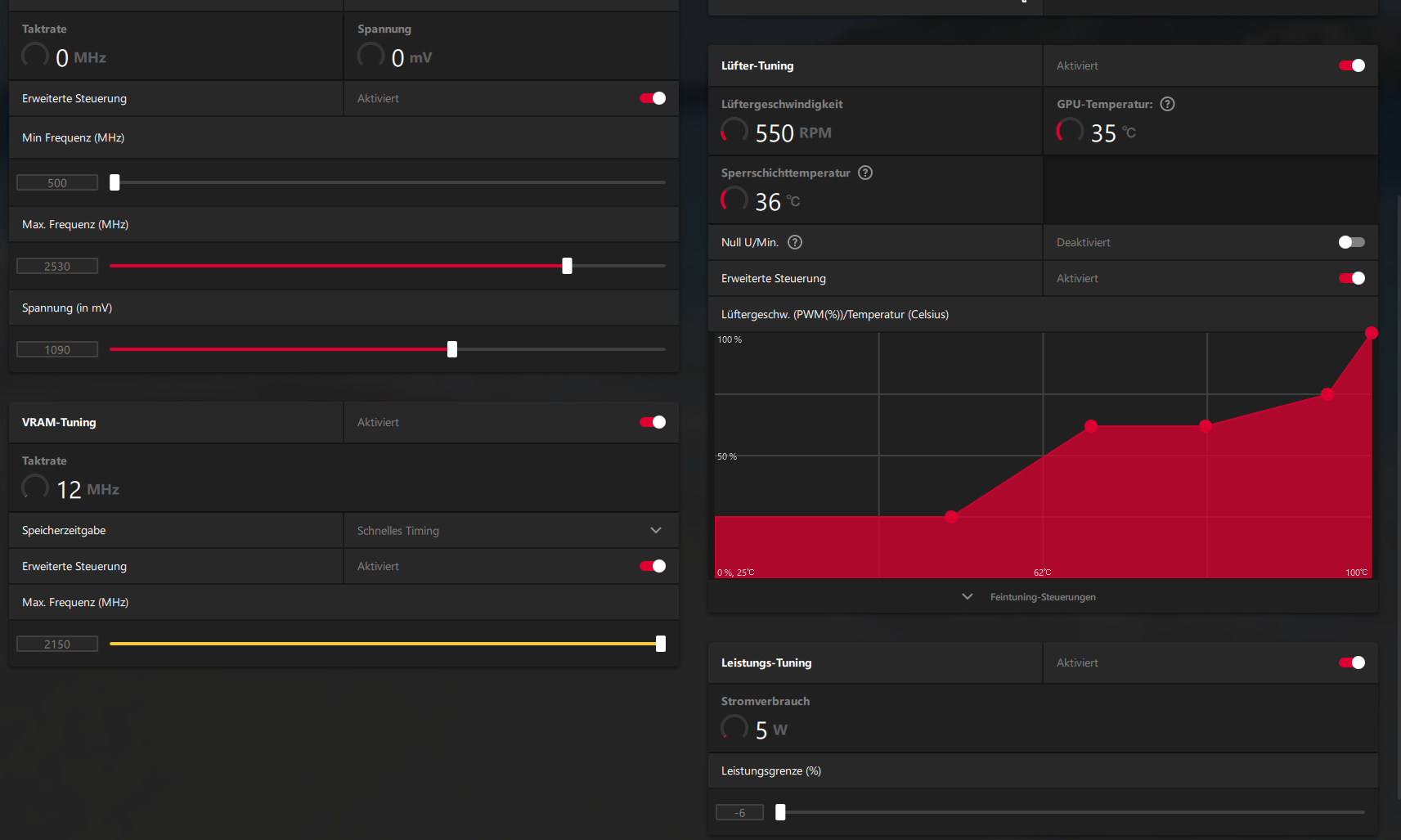Screen dimensions: 1401x840
Task: Click the 35 °C GPU temperature reading
Action: click(x=1113, y=133)
